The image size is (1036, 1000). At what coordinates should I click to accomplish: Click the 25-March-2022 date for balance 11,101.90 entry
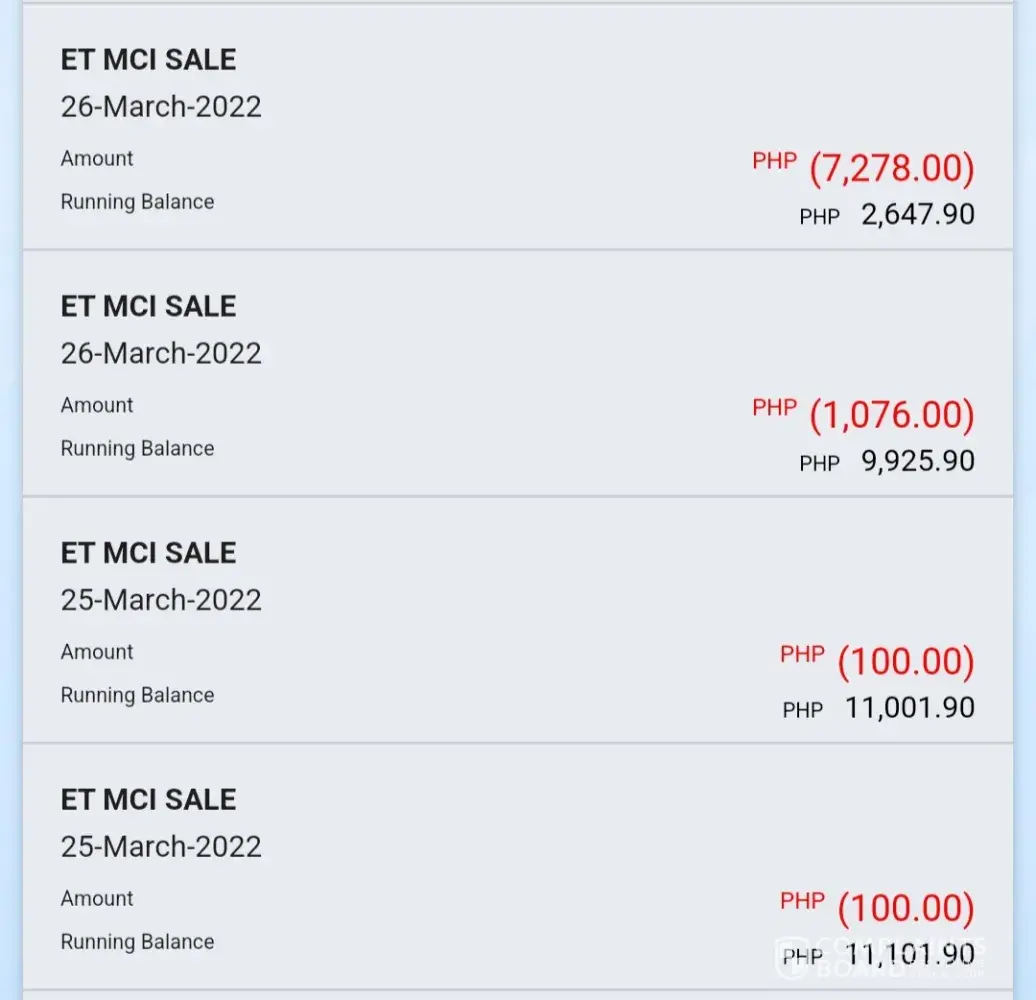[161, 847]
